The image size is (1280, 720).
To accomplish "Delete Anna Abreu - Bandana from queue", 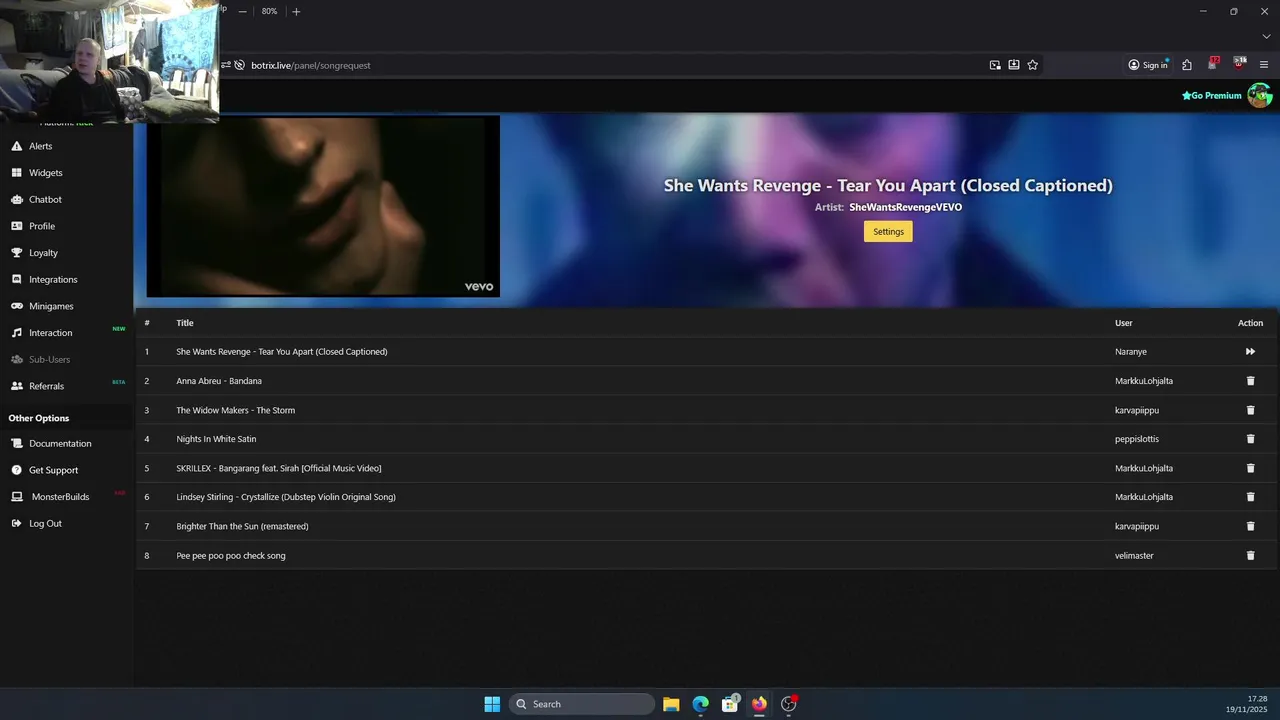I will pos(1250,381).
